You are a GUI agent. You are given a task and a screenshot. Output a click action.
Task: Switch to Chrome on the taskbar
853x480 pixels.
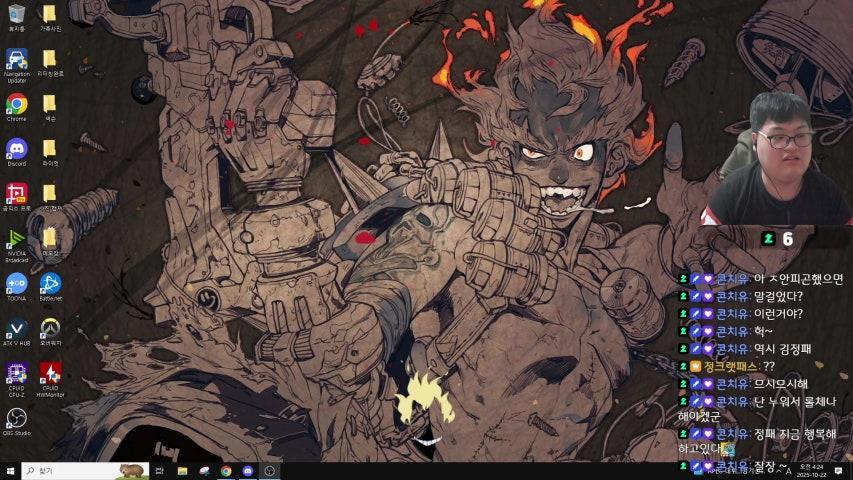click(226, 471)
